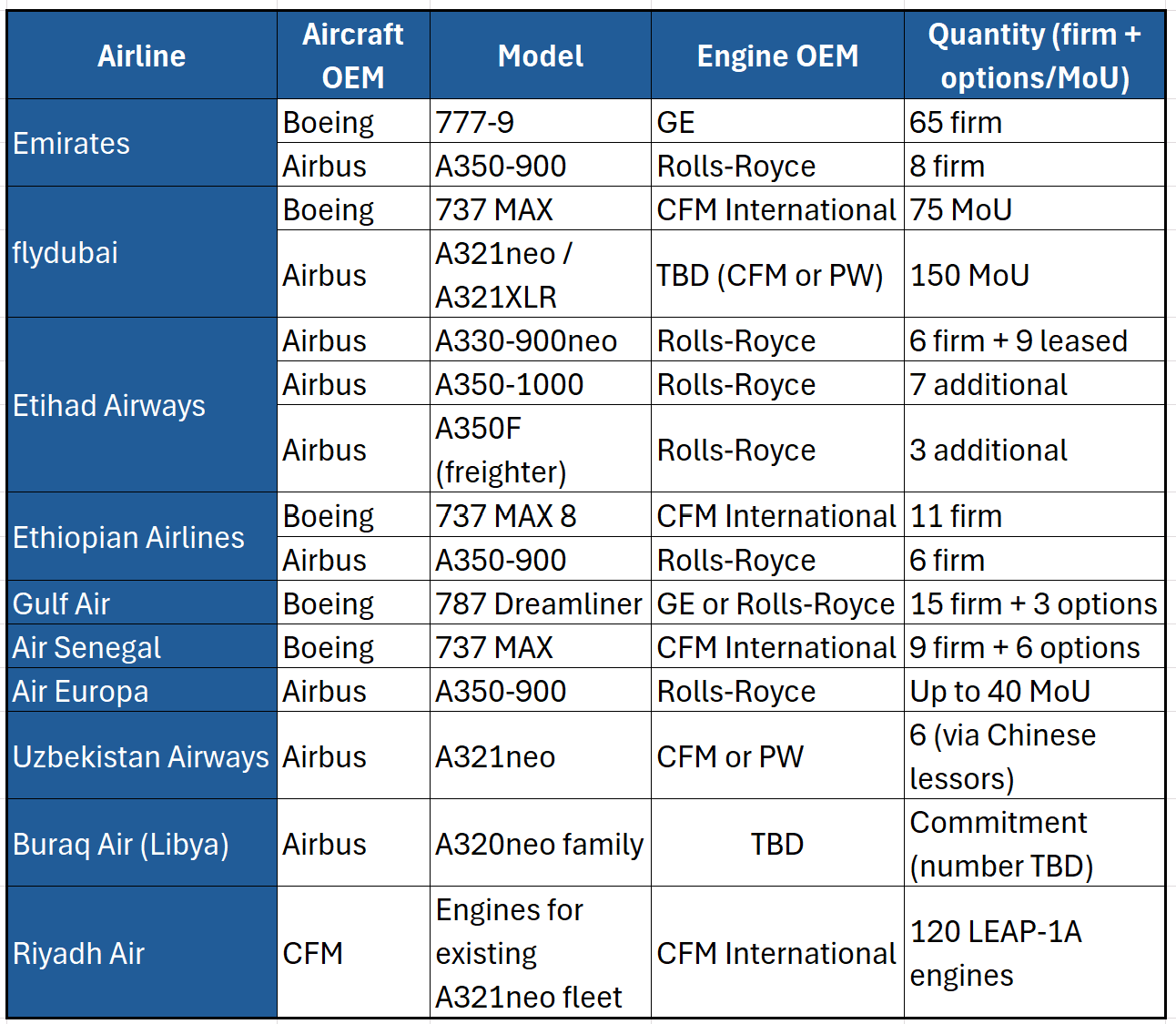Click the 120 LEAP-1A engines cell

1034,953
